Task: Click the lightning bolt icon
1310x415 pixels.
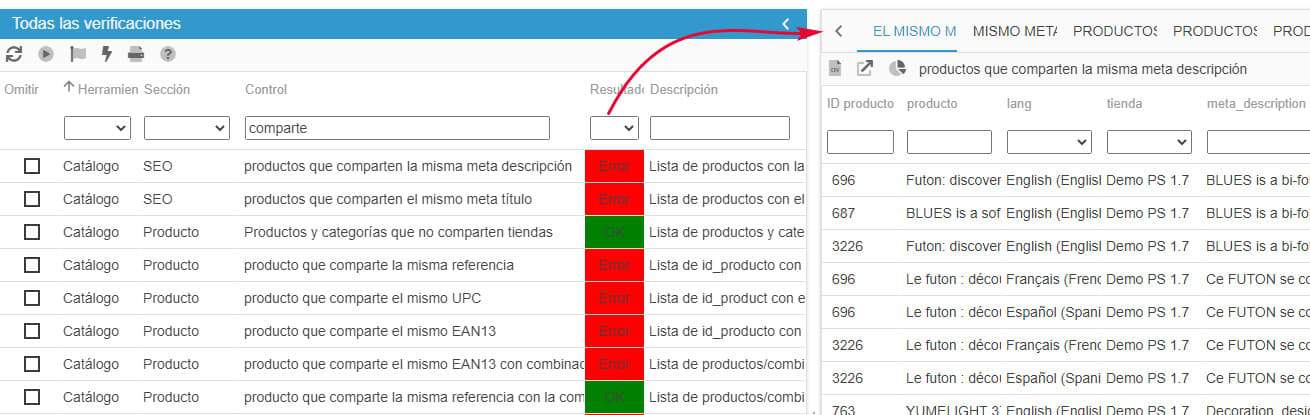Action: 107,54
